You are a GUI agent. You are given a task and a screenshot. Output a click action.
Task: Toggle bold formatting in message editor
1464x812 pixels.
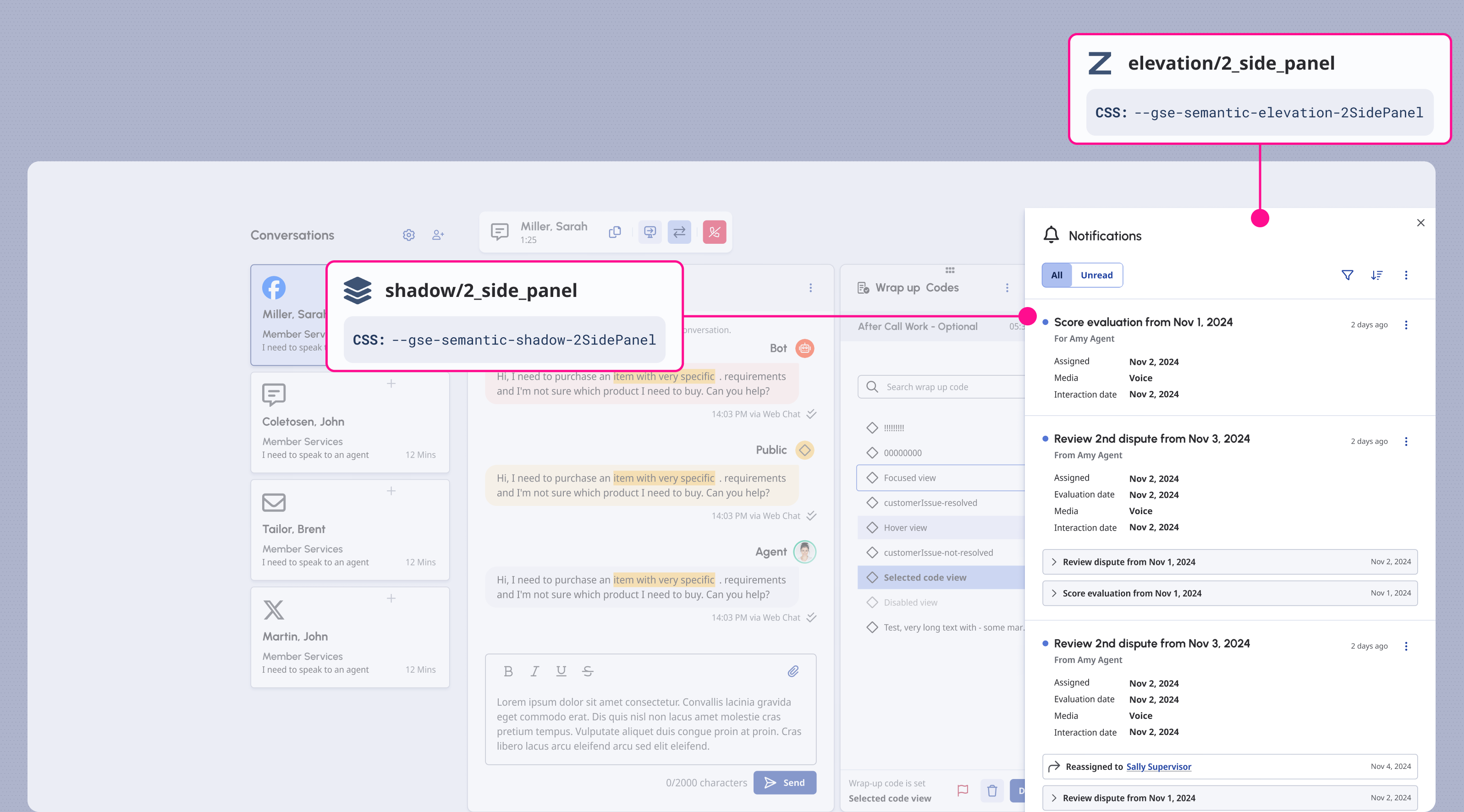(x=508, y=671)
